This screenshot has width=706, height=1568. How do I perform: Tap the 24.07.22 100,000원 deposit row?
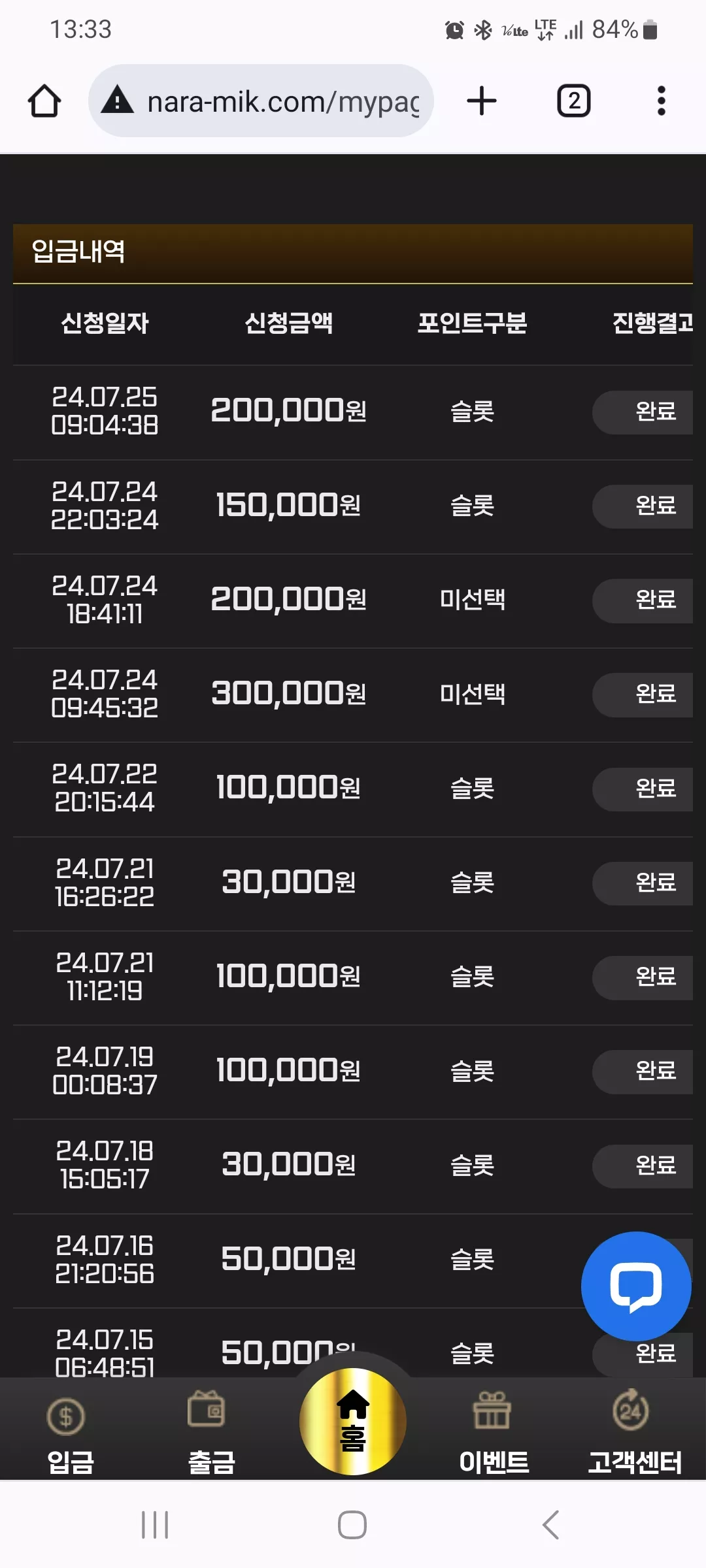(x=353, y=789)
